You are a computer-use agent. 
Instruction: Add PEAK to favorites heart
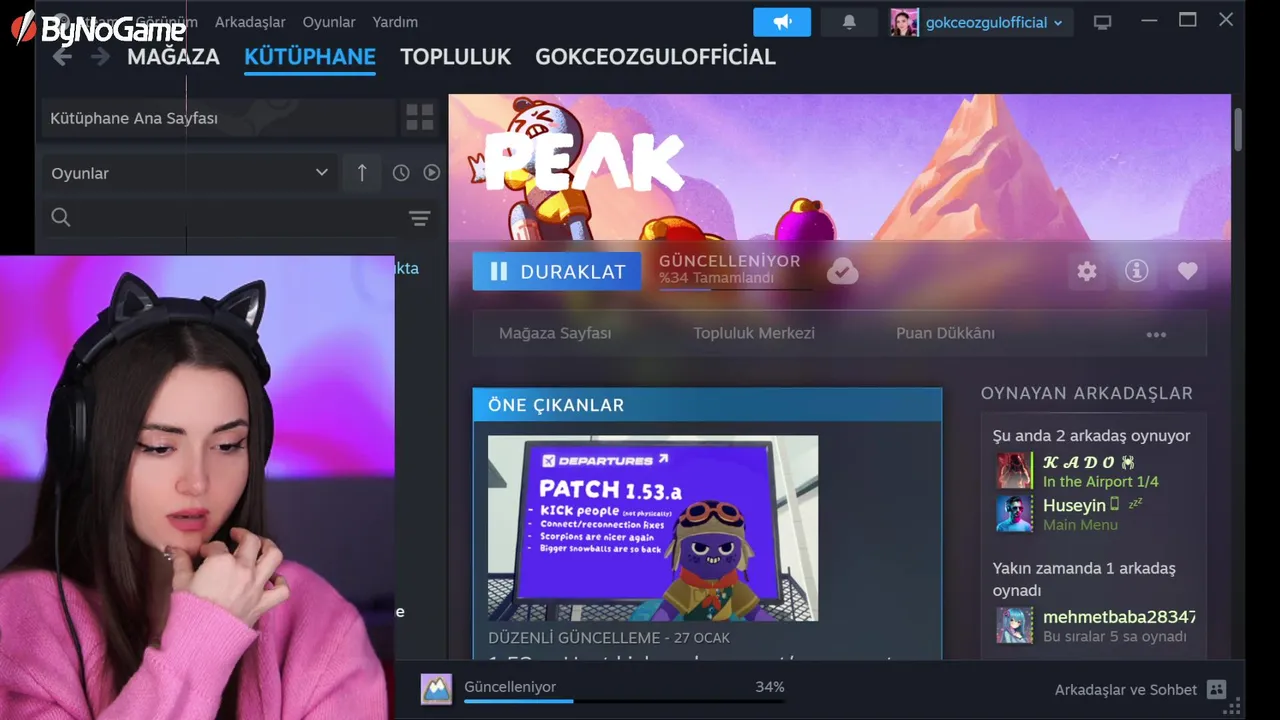[x=1187, y=271]
